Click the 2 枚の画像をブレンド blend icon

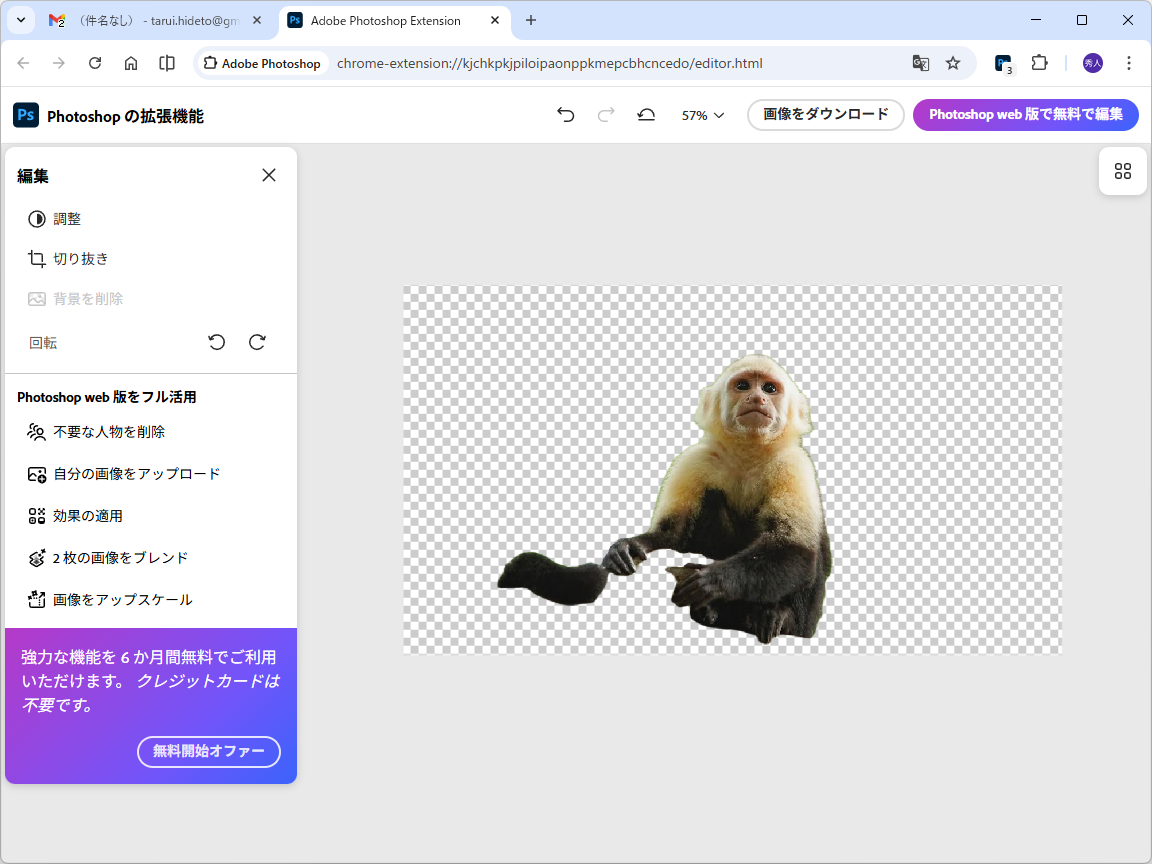[37, 558]
